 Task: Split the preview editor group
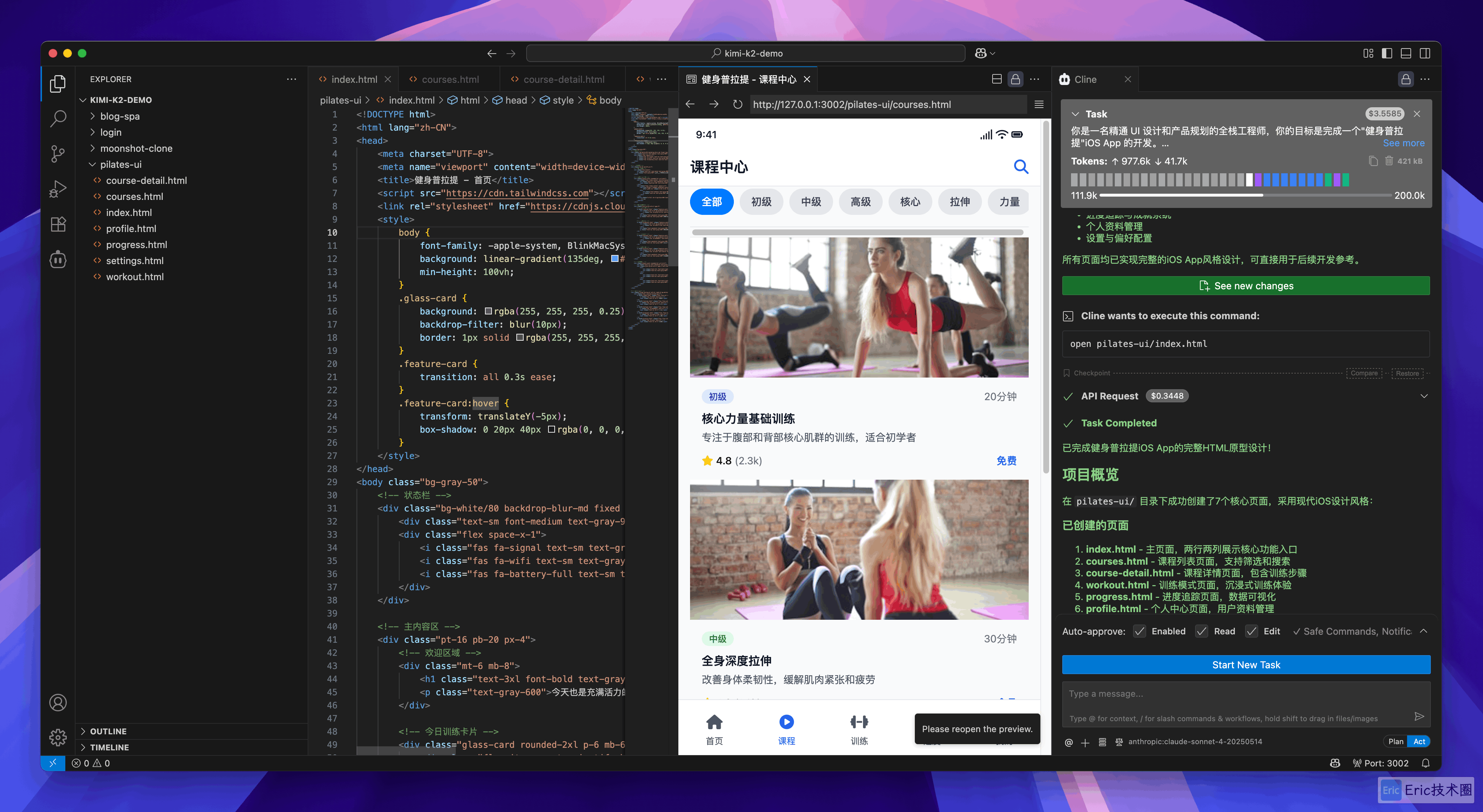(997, 80)
